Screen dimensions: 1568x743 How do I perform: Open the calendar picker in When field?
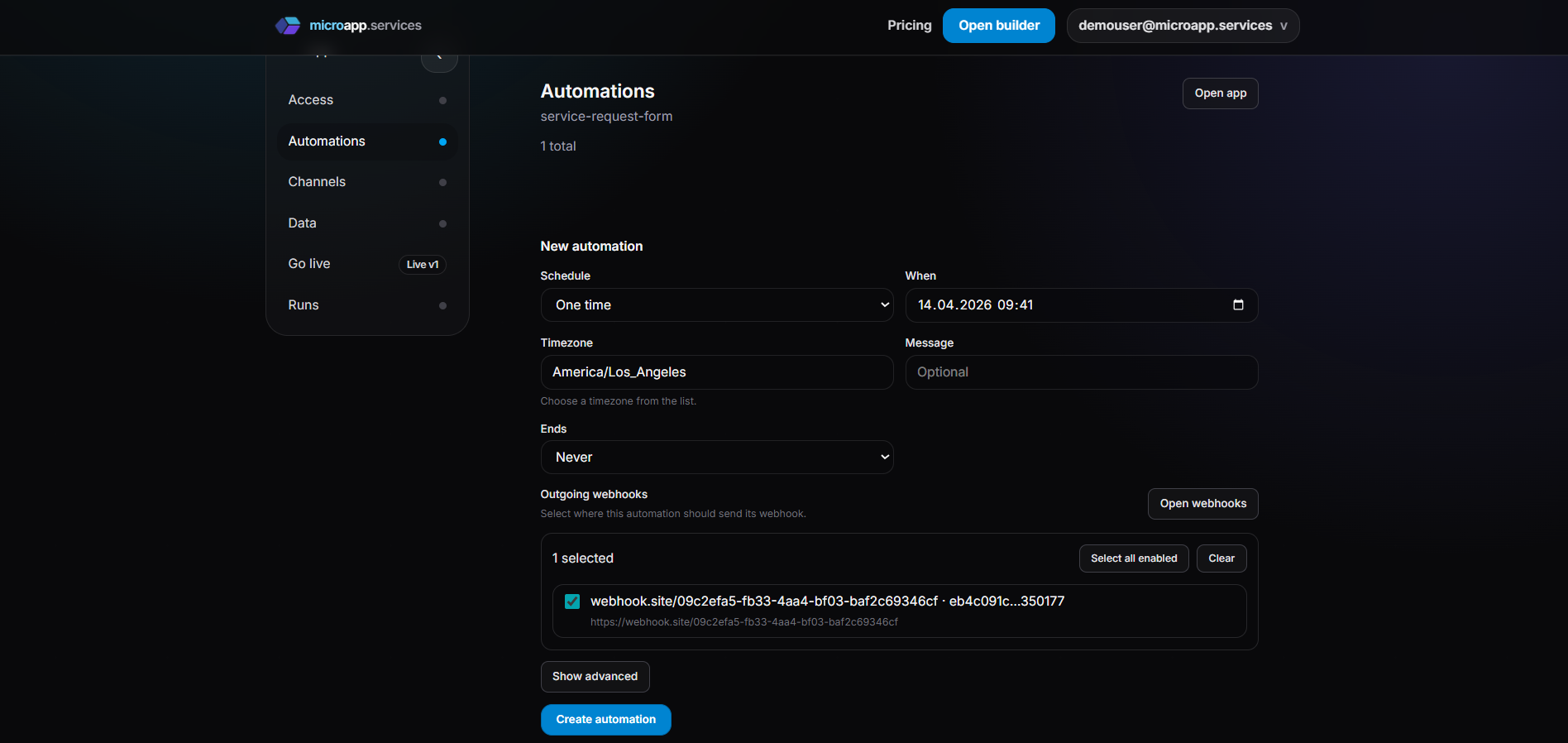click(1238, 305)
